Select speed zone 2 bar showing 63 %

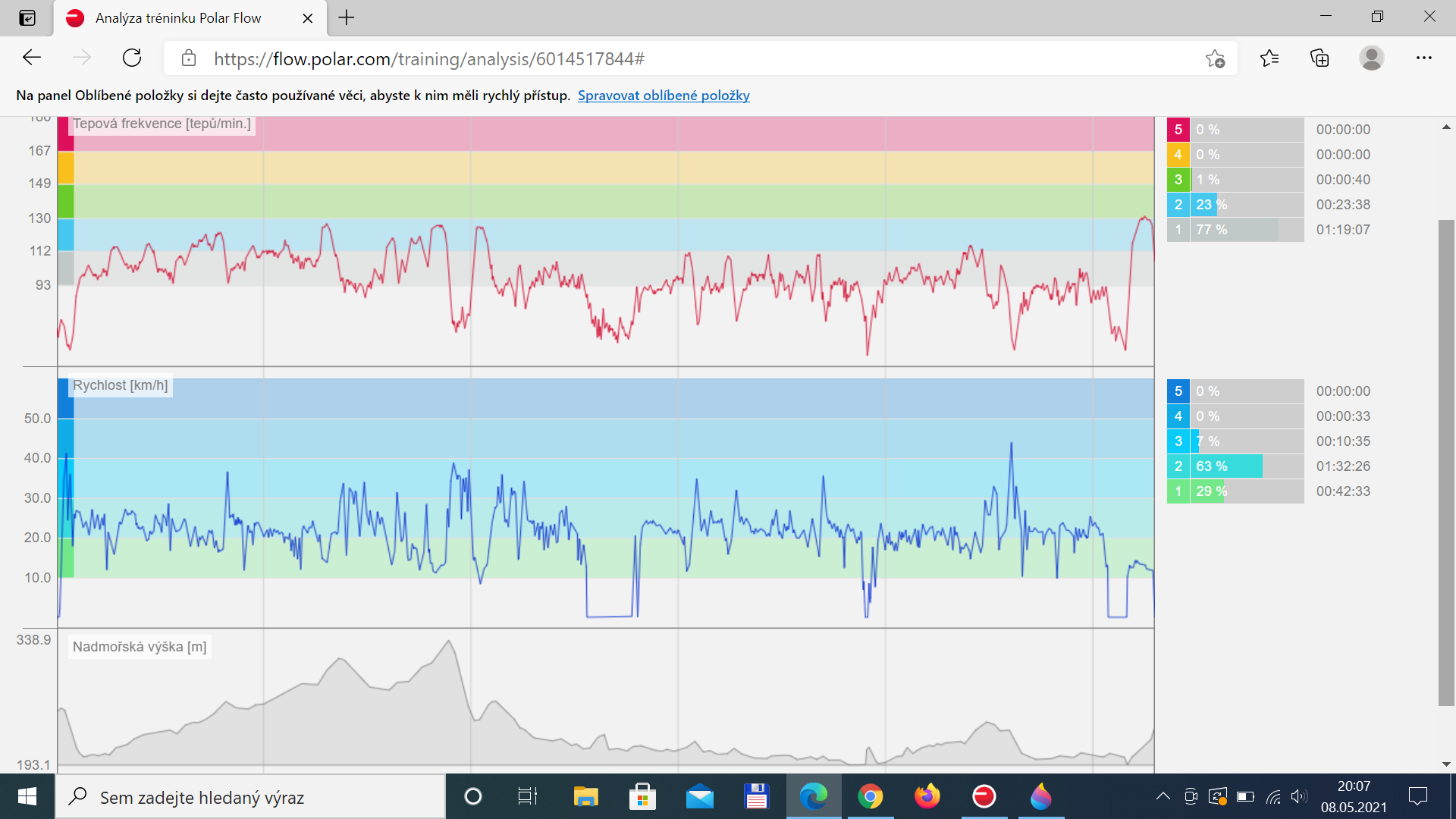pos(1235,466)
